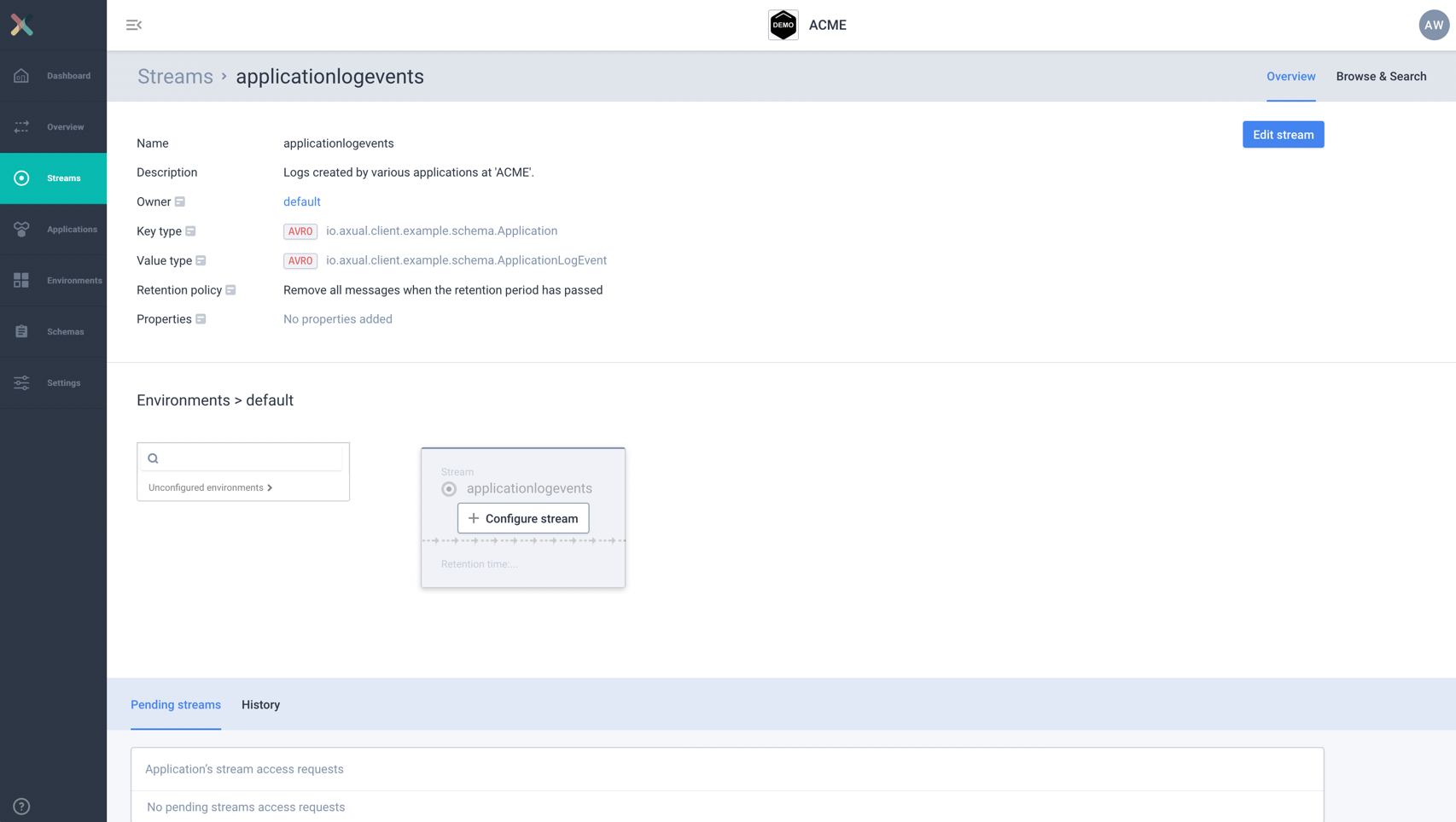This screenshot has height=822, width=1456.
Task: Click "Application's stream access requests" header
Action: tap(244, 769)
